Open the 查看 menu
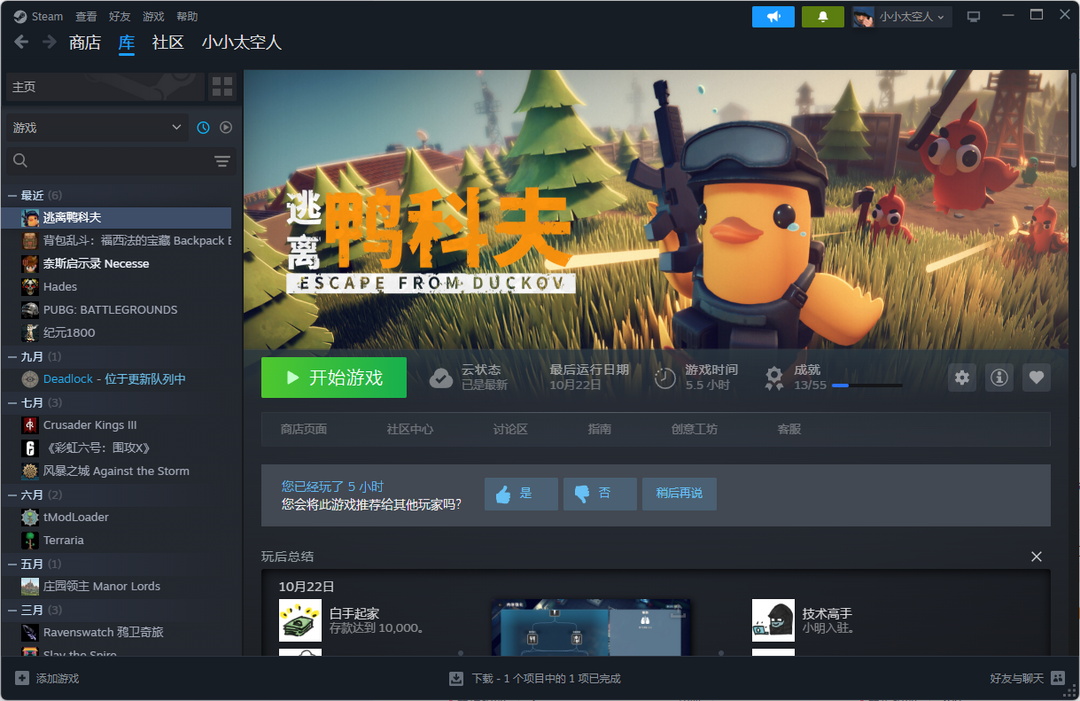 (x=86, y=17)
